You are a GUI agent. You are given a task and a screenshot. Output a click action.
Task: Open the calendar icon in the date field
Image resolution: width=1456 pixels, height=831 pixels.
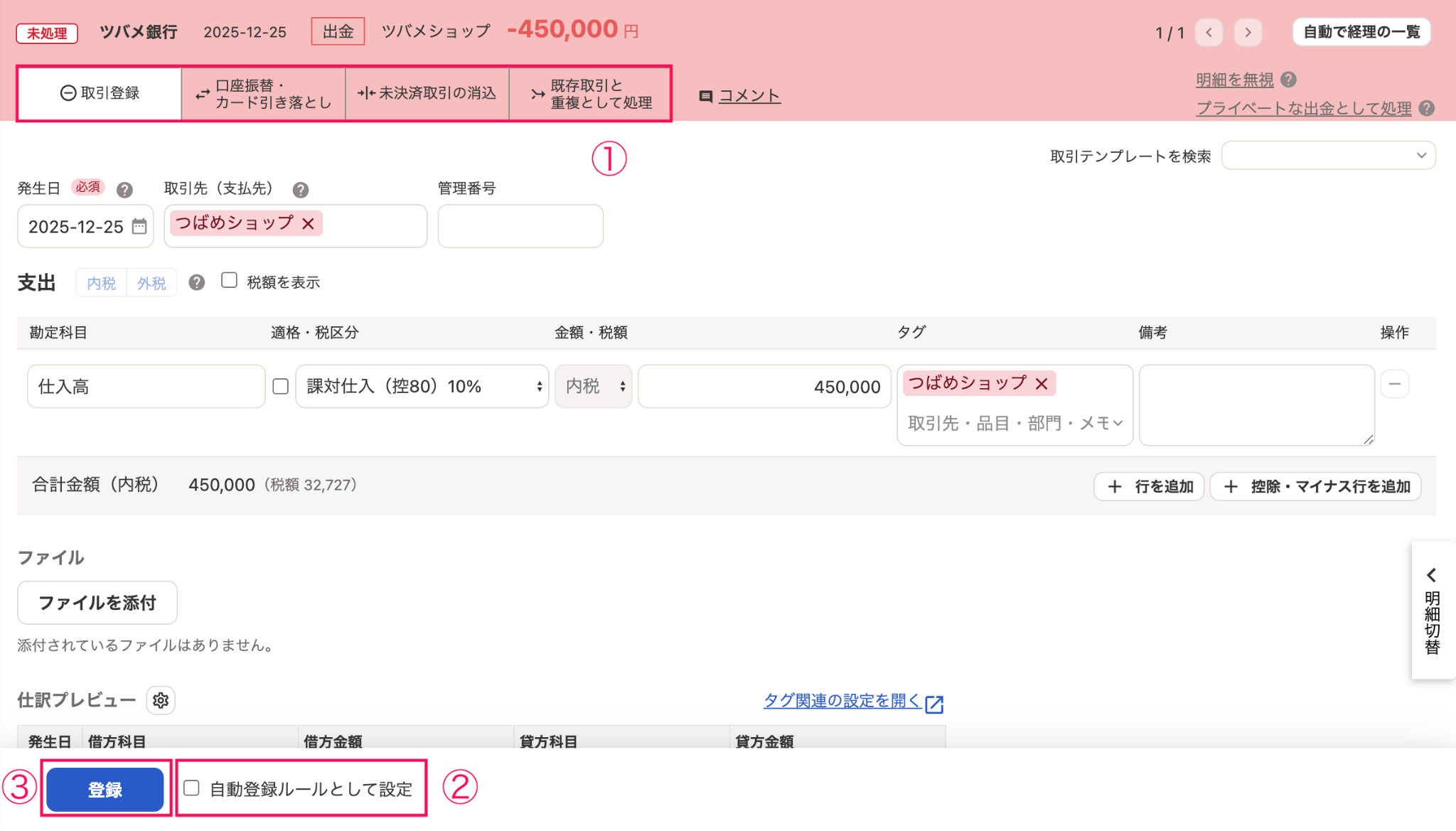point(139,227)
